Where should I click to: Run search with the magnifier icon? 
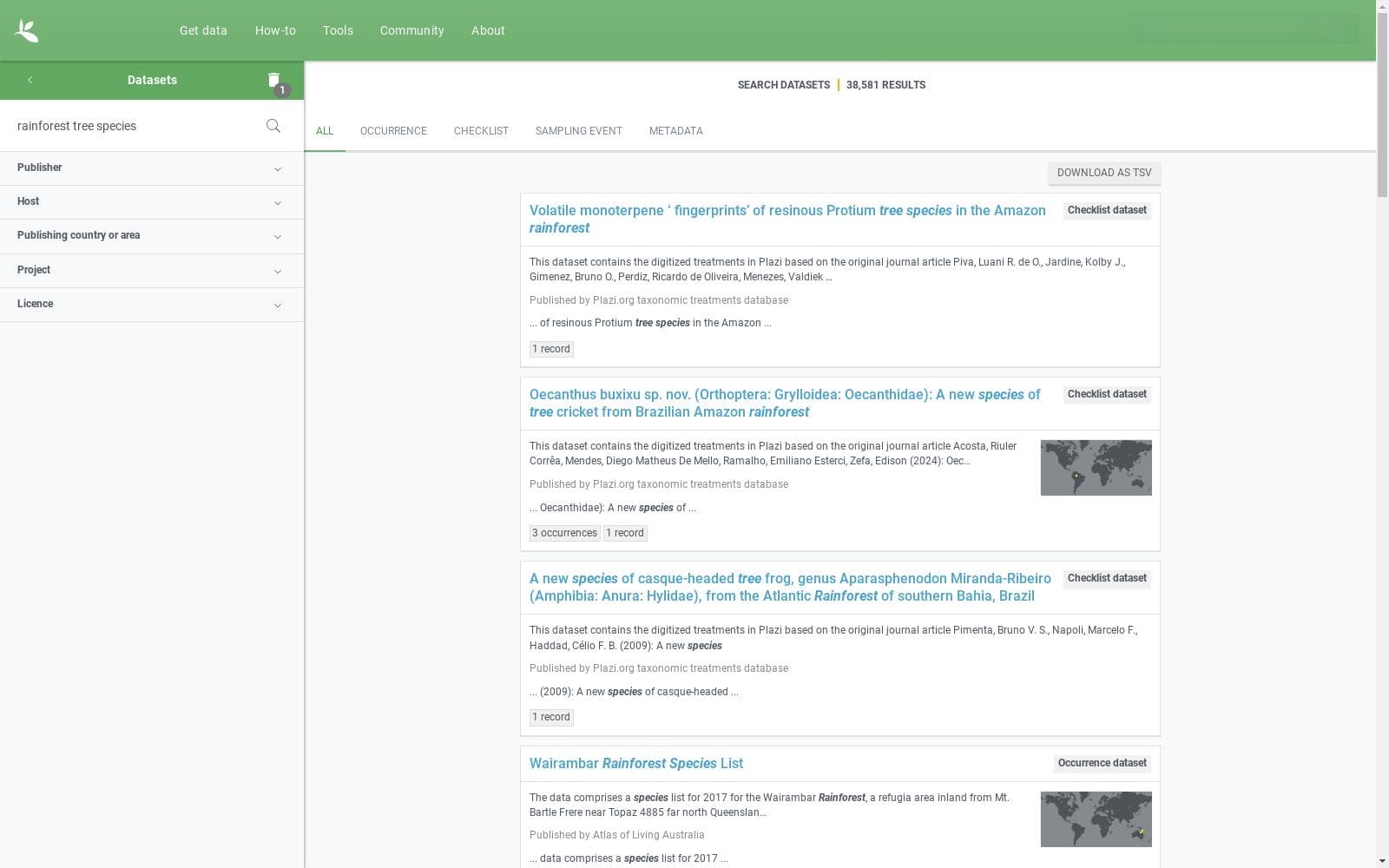click(273, 126)
